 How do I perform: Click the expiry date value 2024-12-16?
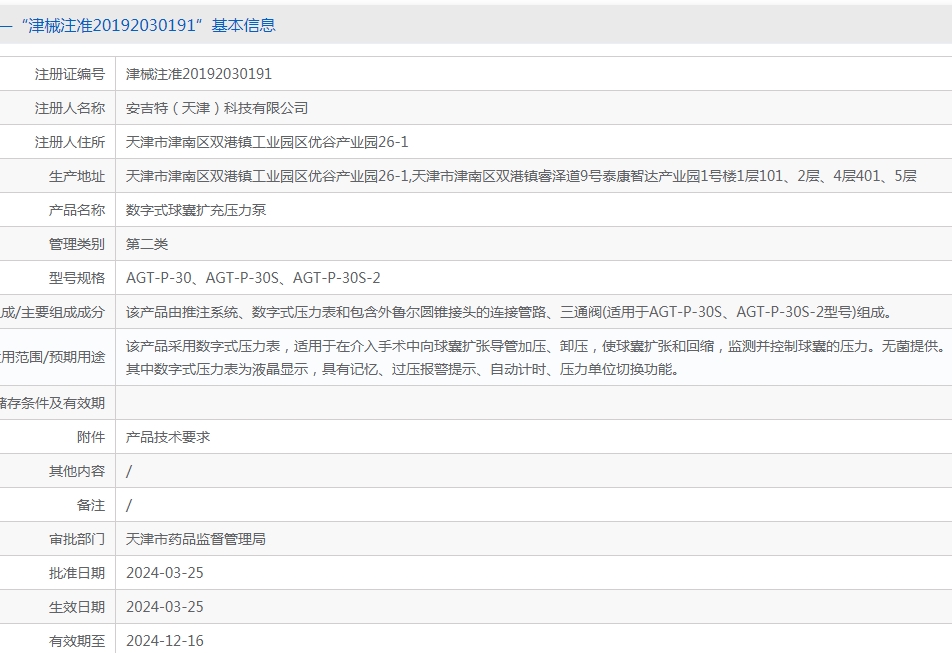tap(165, 641)
